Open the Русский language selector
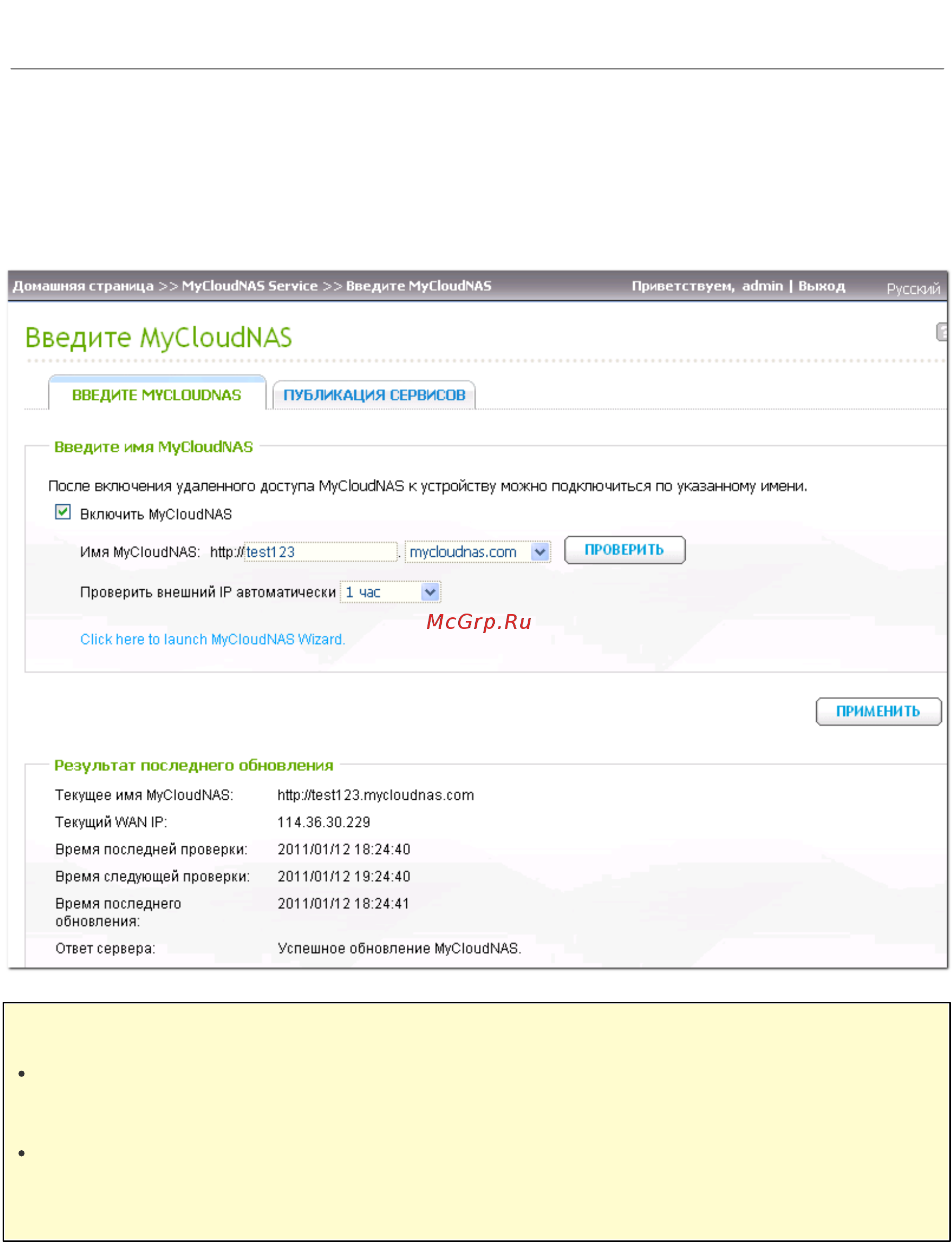The width and height of the screenshot is (952, 1242). [x=913, y=289]
